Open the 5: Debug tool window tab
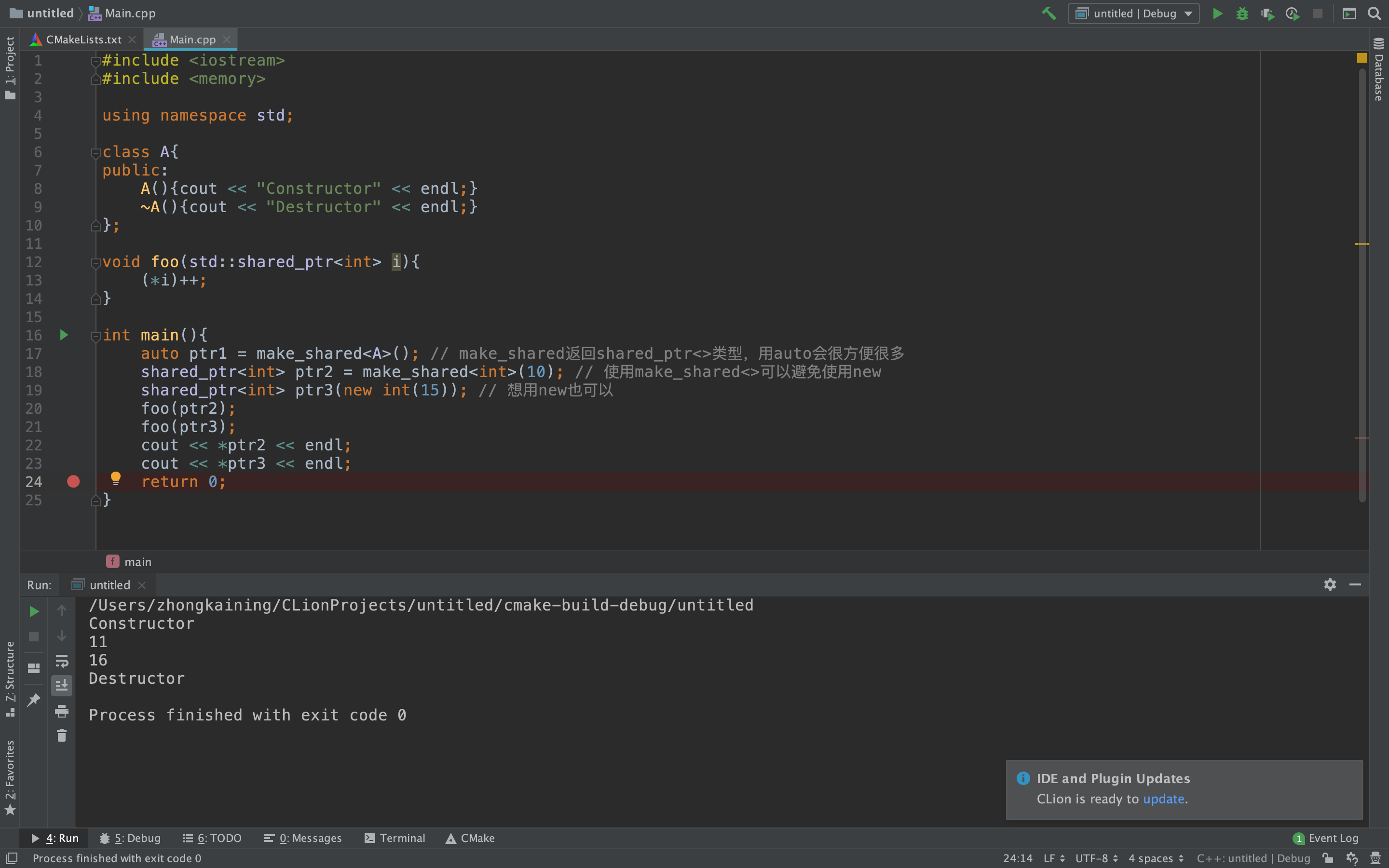This screenshot has width=1389, height=868. [x=130, y=838]
